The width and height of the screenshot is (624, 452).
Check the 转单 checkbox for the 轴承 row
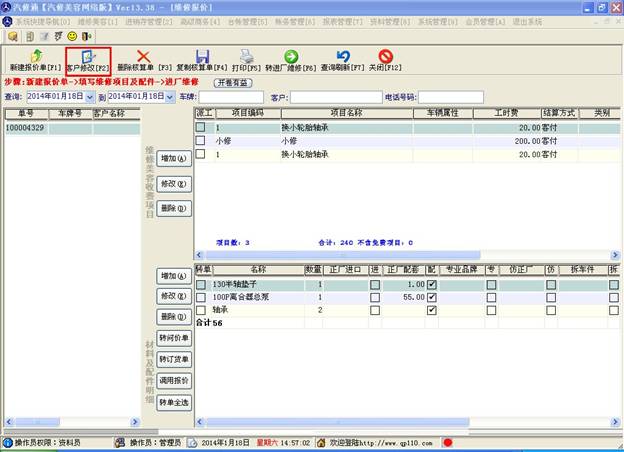click(x=201, y=310)
